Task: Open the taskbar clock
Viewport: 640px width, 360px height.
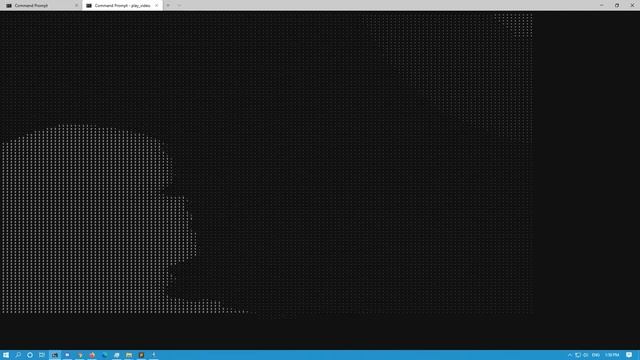Action: [612, 355]
